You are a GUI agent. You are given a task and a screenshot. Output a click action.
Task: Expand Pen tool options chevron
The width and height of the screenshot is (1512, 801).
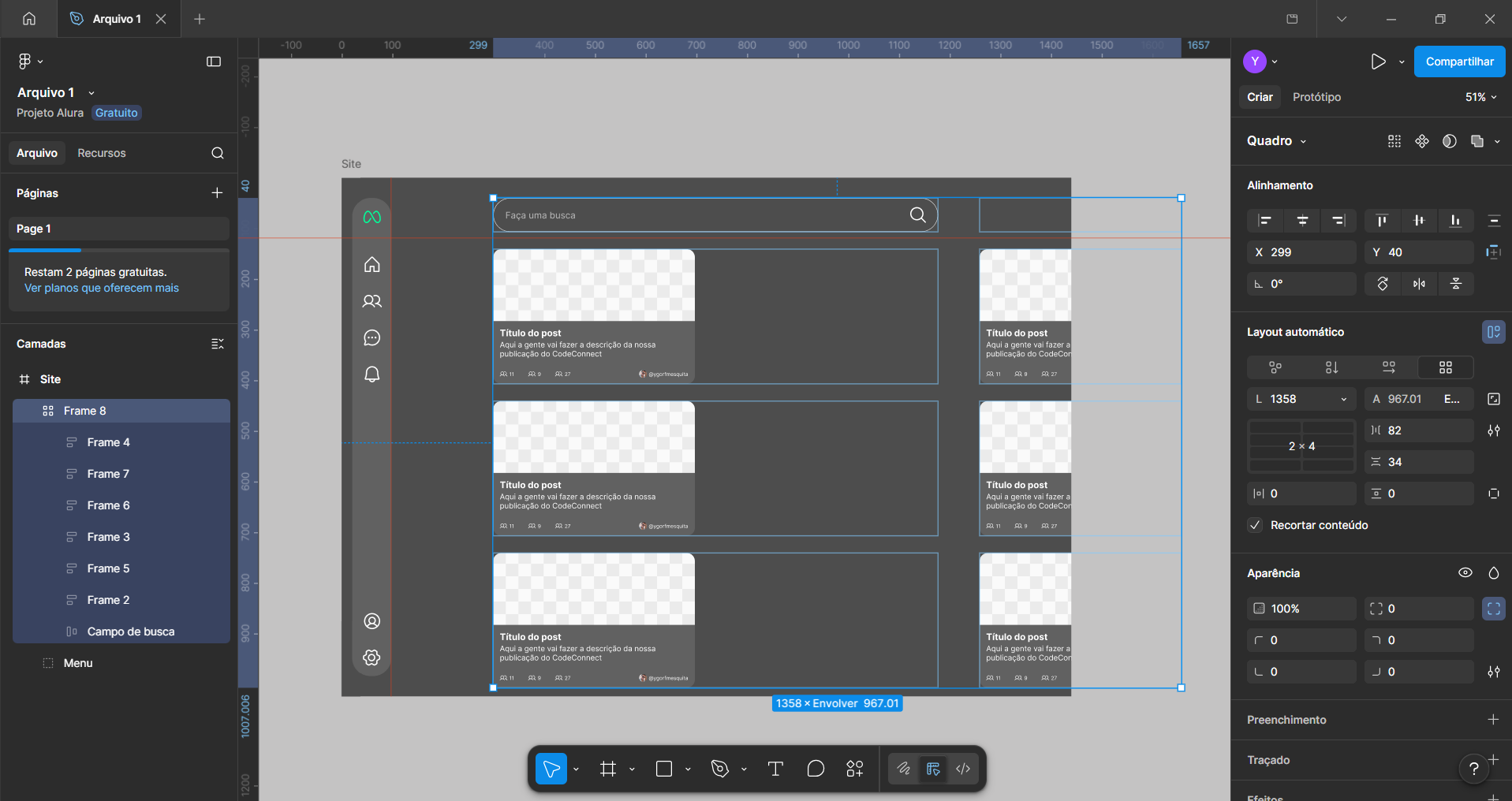pyautogui.click(x=744, y=769)
